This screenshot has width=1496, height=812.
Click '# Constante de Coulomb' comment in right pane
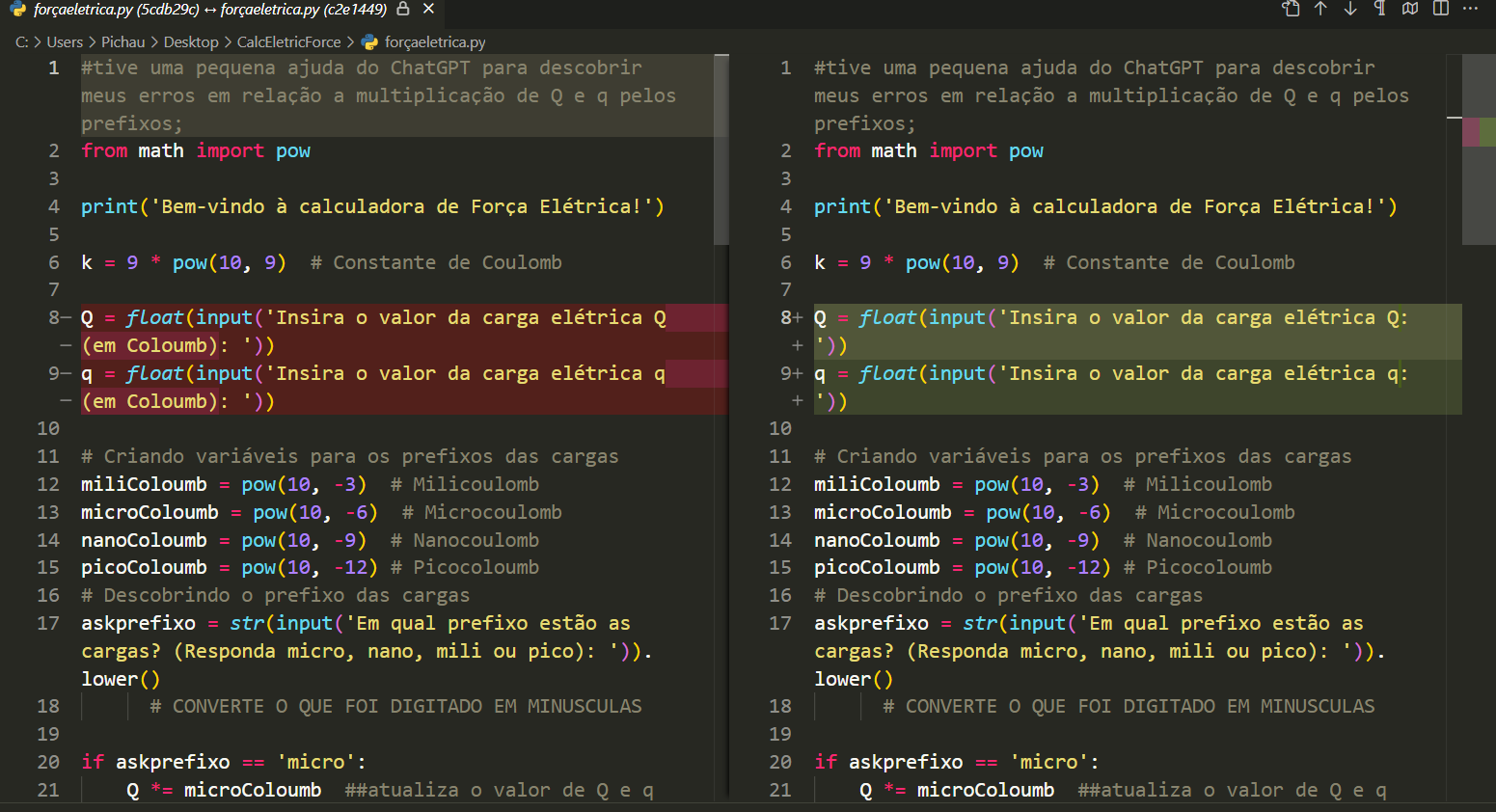pos(1169,262)
